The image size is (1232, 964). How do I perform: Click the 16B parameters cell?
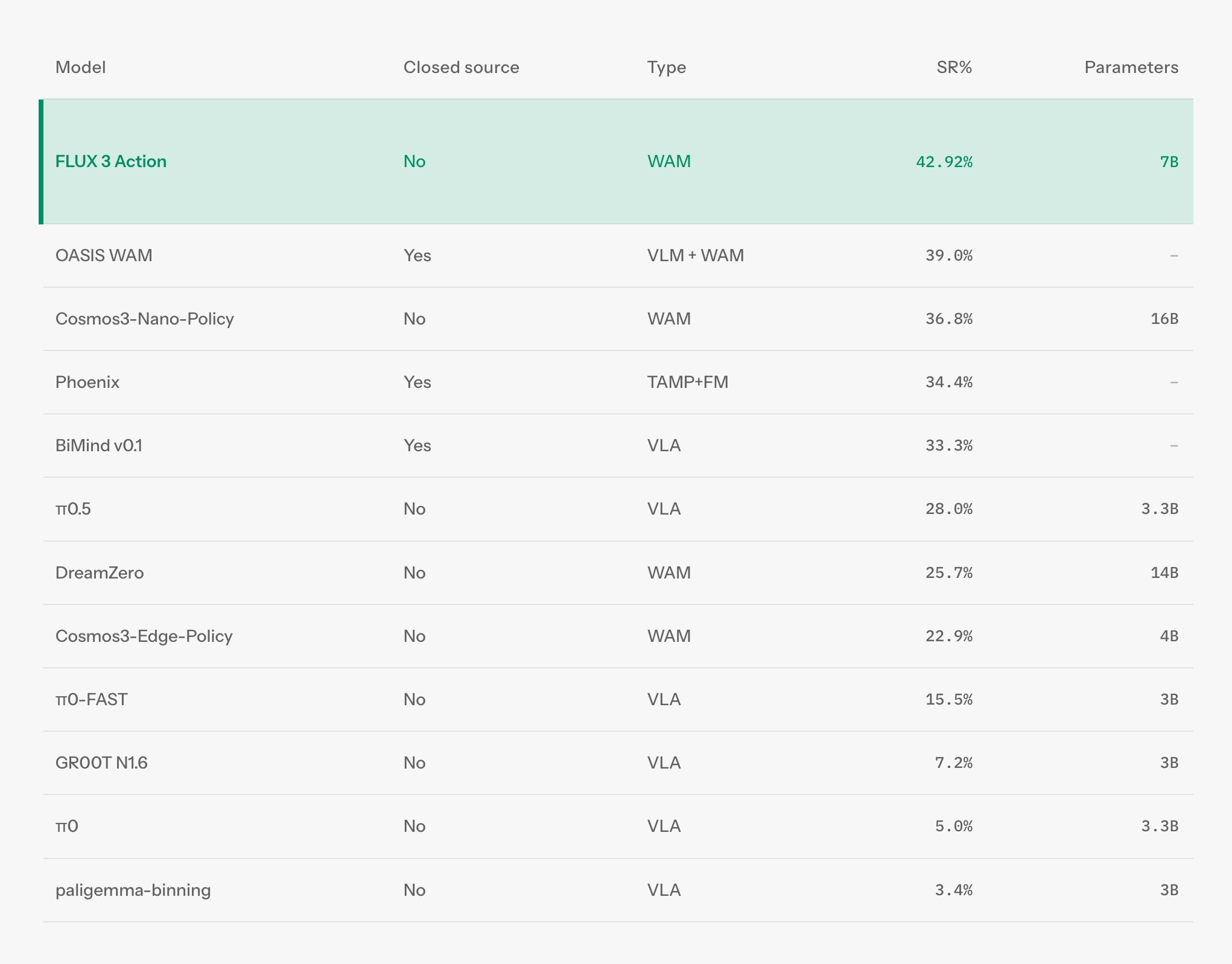(x=1164, y=319)
